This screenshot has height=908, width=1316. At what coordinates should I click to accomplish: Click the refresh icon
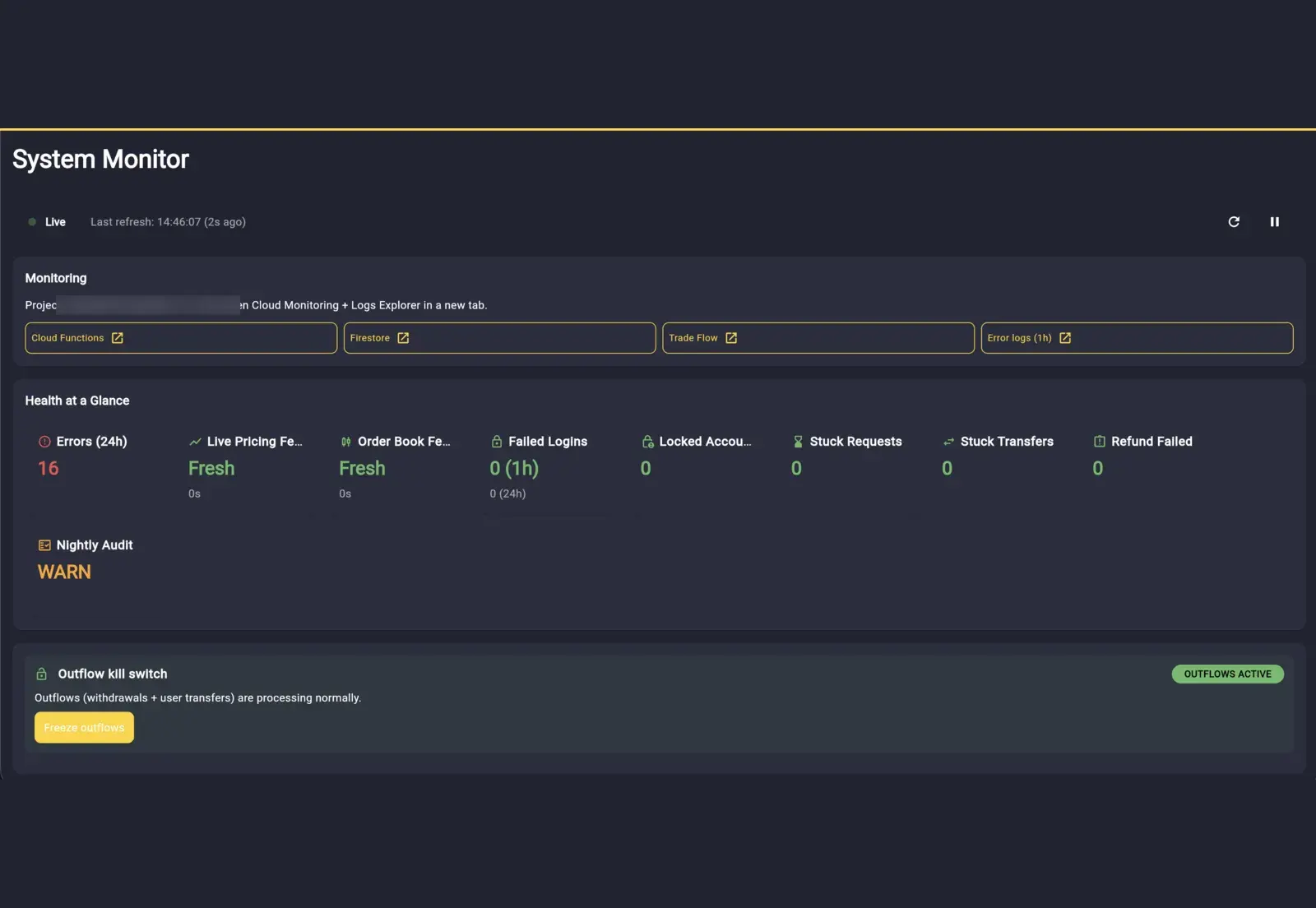(1234, 222)
